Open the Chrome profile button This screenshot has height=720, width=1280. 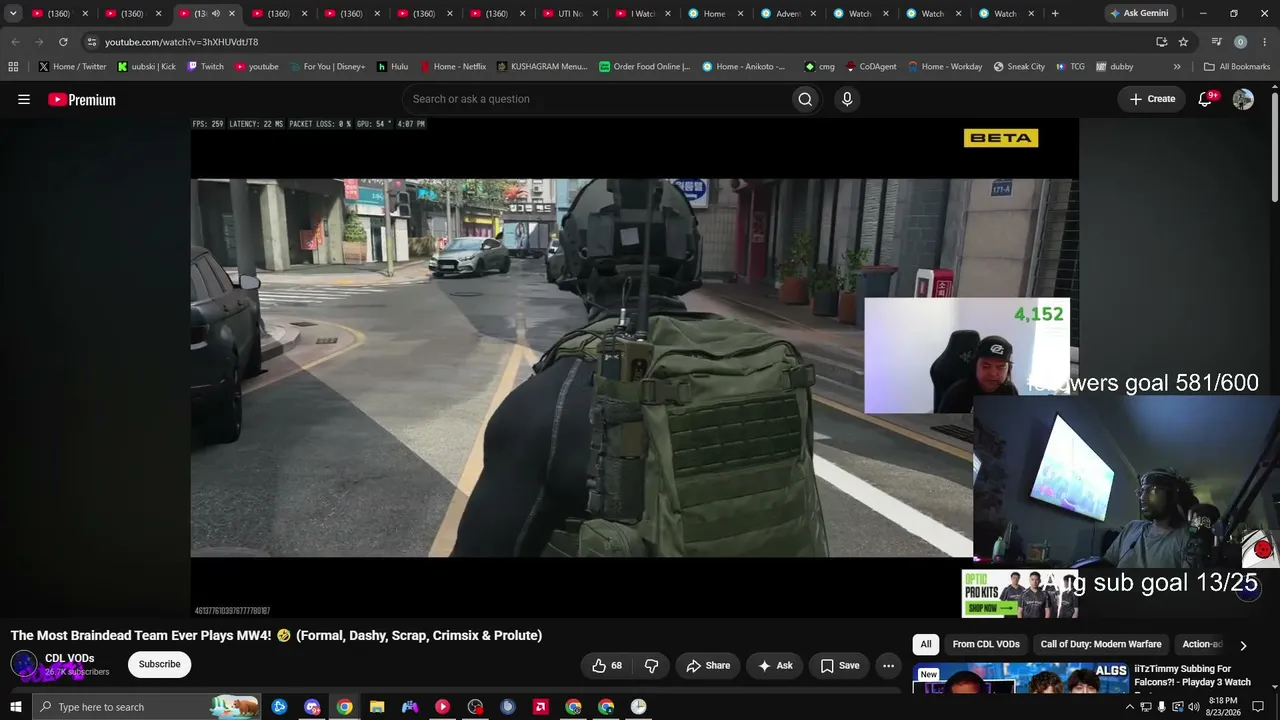[1240, 42]
